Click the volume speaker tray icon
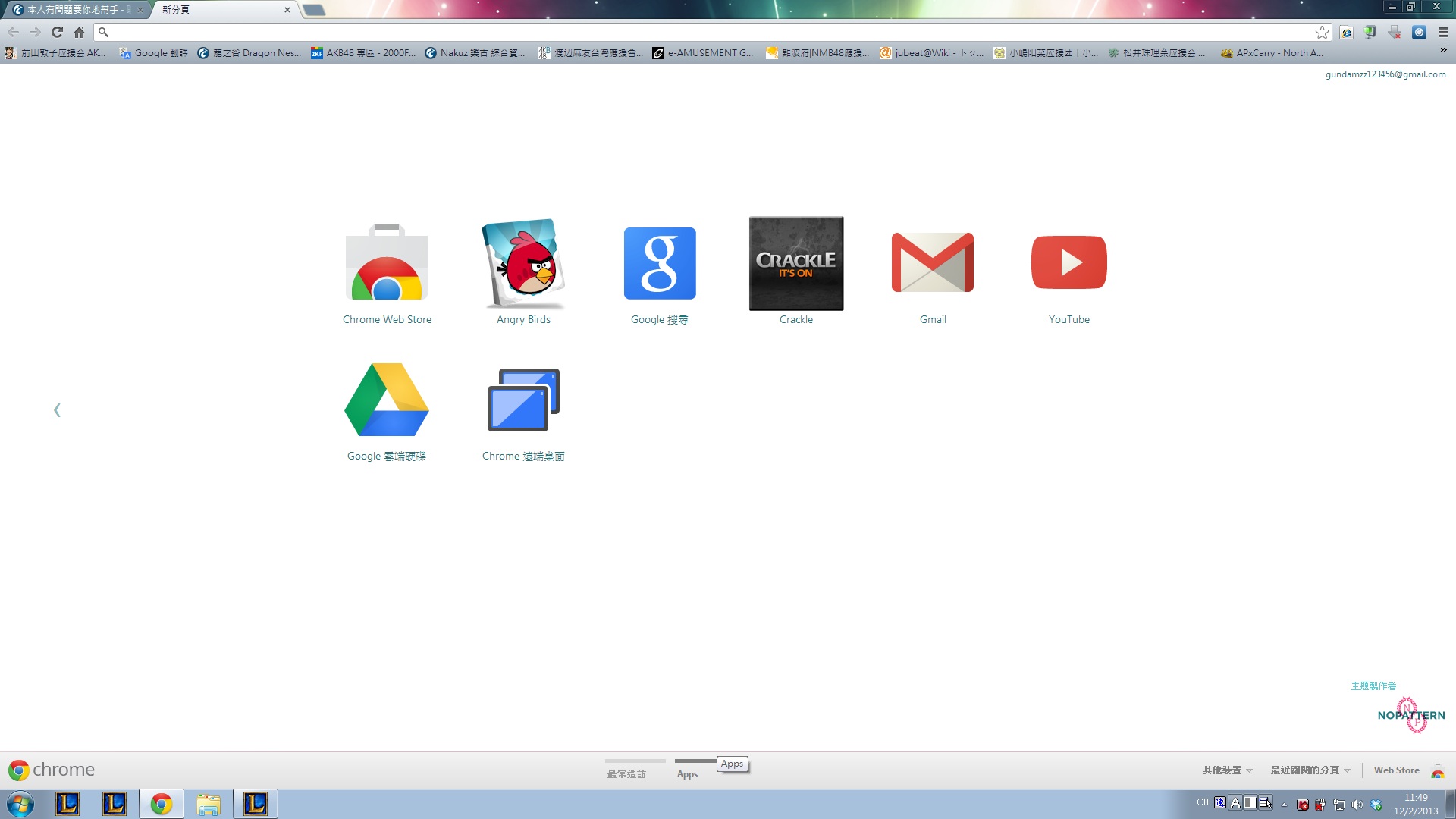Image resolution: width=1456 pixels, height=819 pixels. [x=1357, y=805]
